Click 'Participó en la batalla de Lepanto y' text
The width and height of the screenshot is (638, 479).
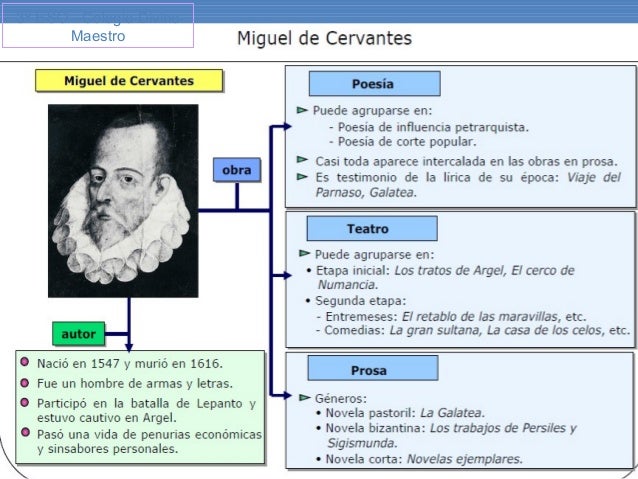(x=146, y=403)
